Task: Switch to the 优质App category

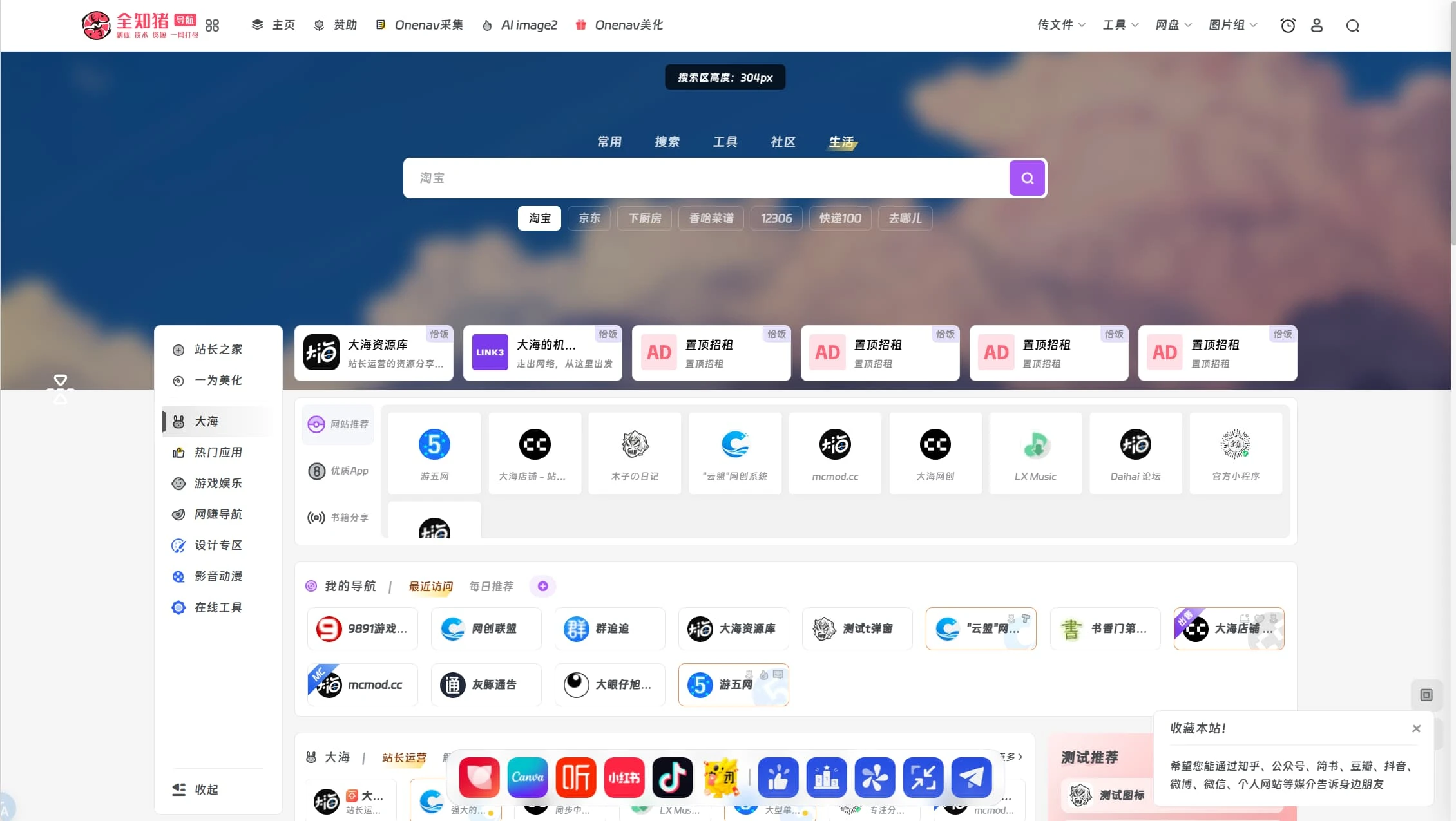Action: click(x=338, y=471)
